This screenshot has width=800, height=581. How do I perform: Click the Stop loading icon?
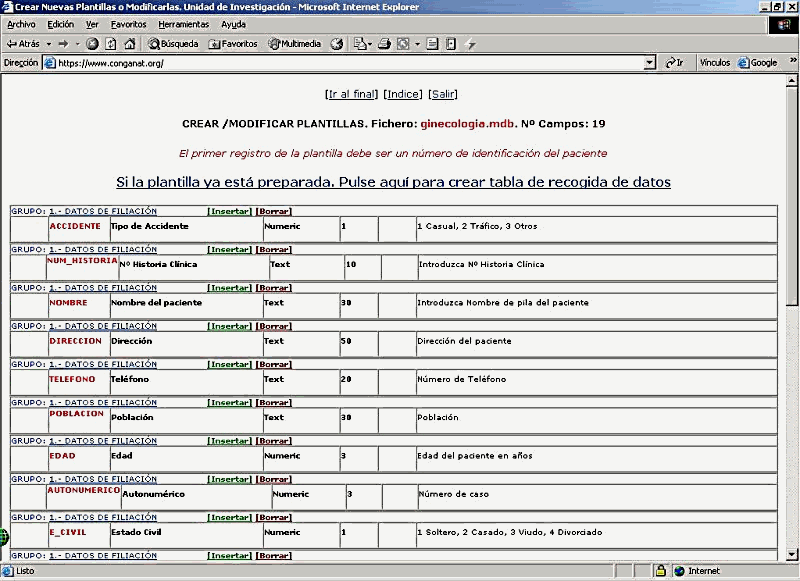pyautogui.click(x=92, y=44)
